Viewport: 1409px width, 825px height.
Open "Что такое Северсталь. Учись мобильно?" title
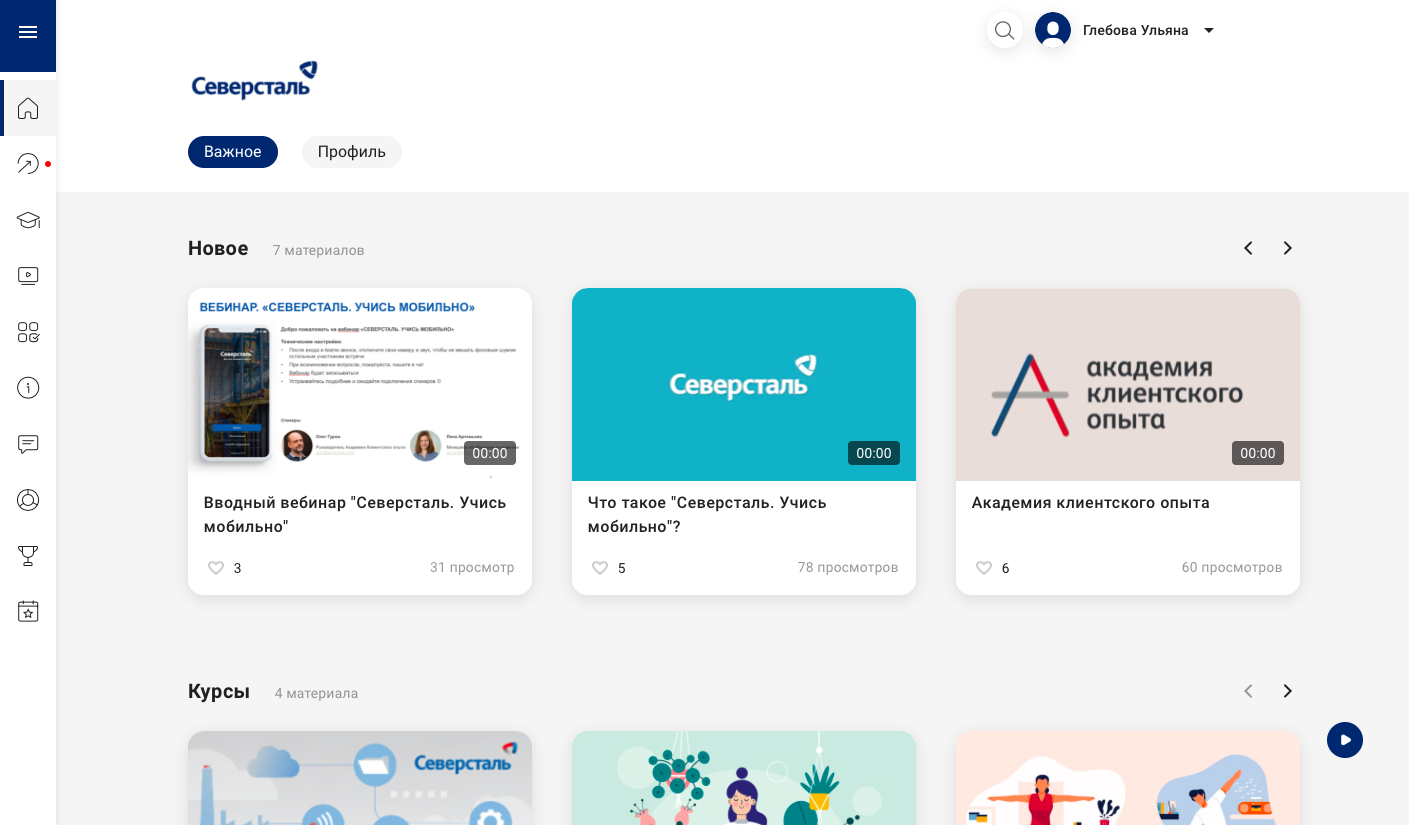707,515
